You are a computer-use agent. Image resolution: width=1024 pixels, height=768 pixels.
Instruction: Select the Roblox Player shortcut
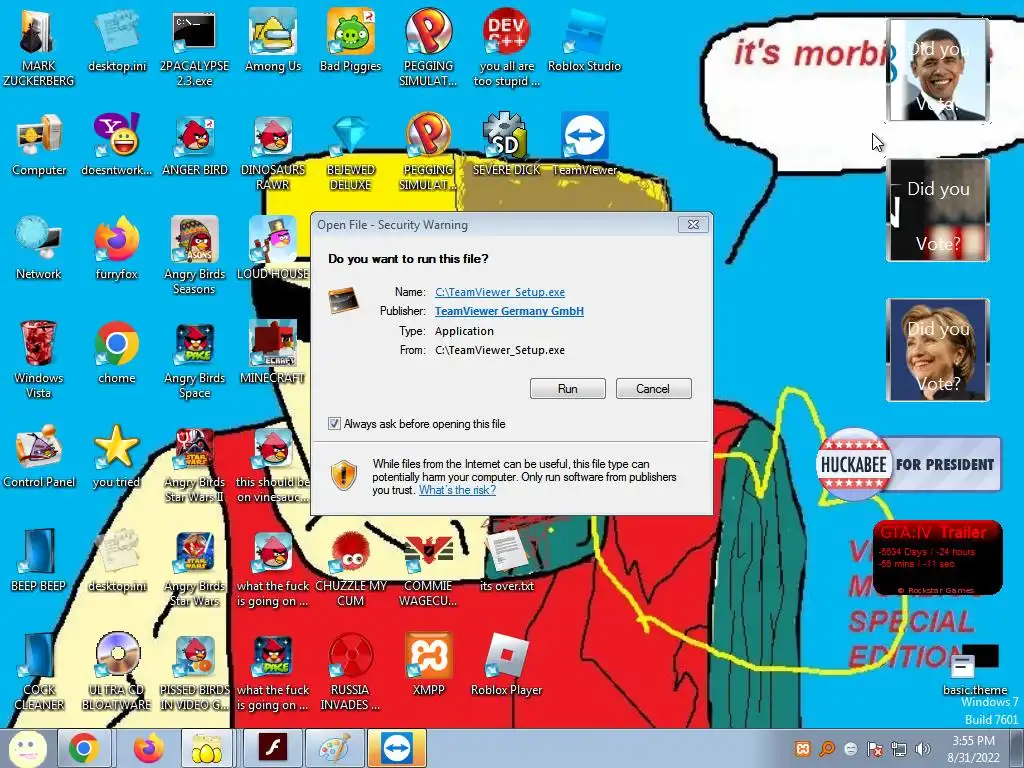[x=507, y=665]
